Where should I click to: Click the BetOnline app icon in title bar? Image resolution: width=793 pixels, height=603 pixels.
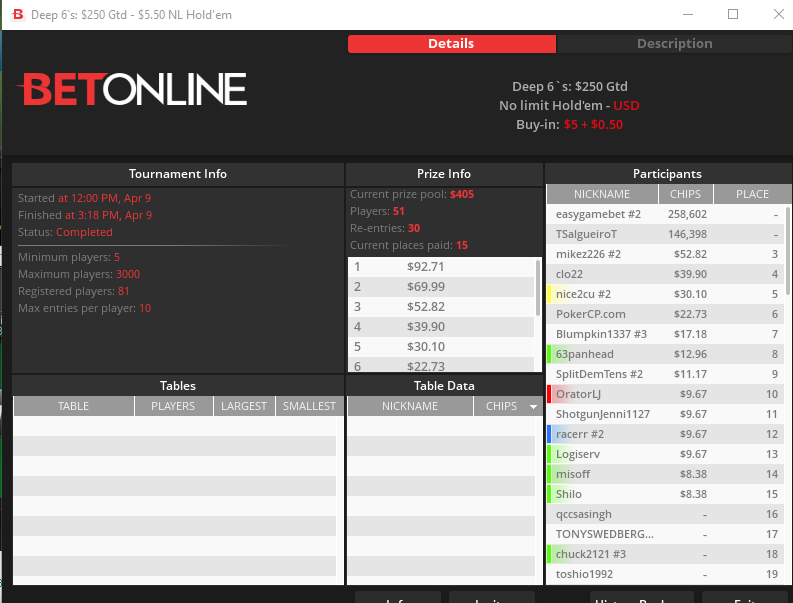pos(18,14)
